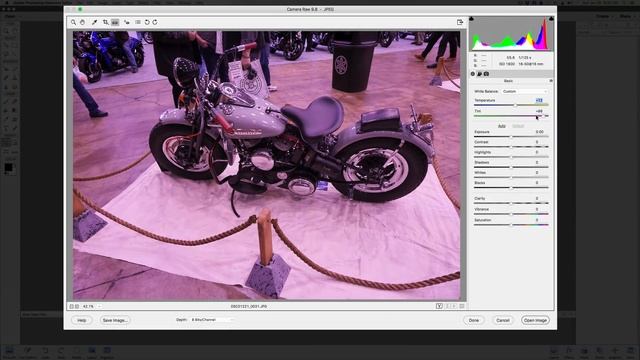This screenshot has width=640, height=360.
Task: Click the Vibrance slider handle
Action: pos(511,214)
